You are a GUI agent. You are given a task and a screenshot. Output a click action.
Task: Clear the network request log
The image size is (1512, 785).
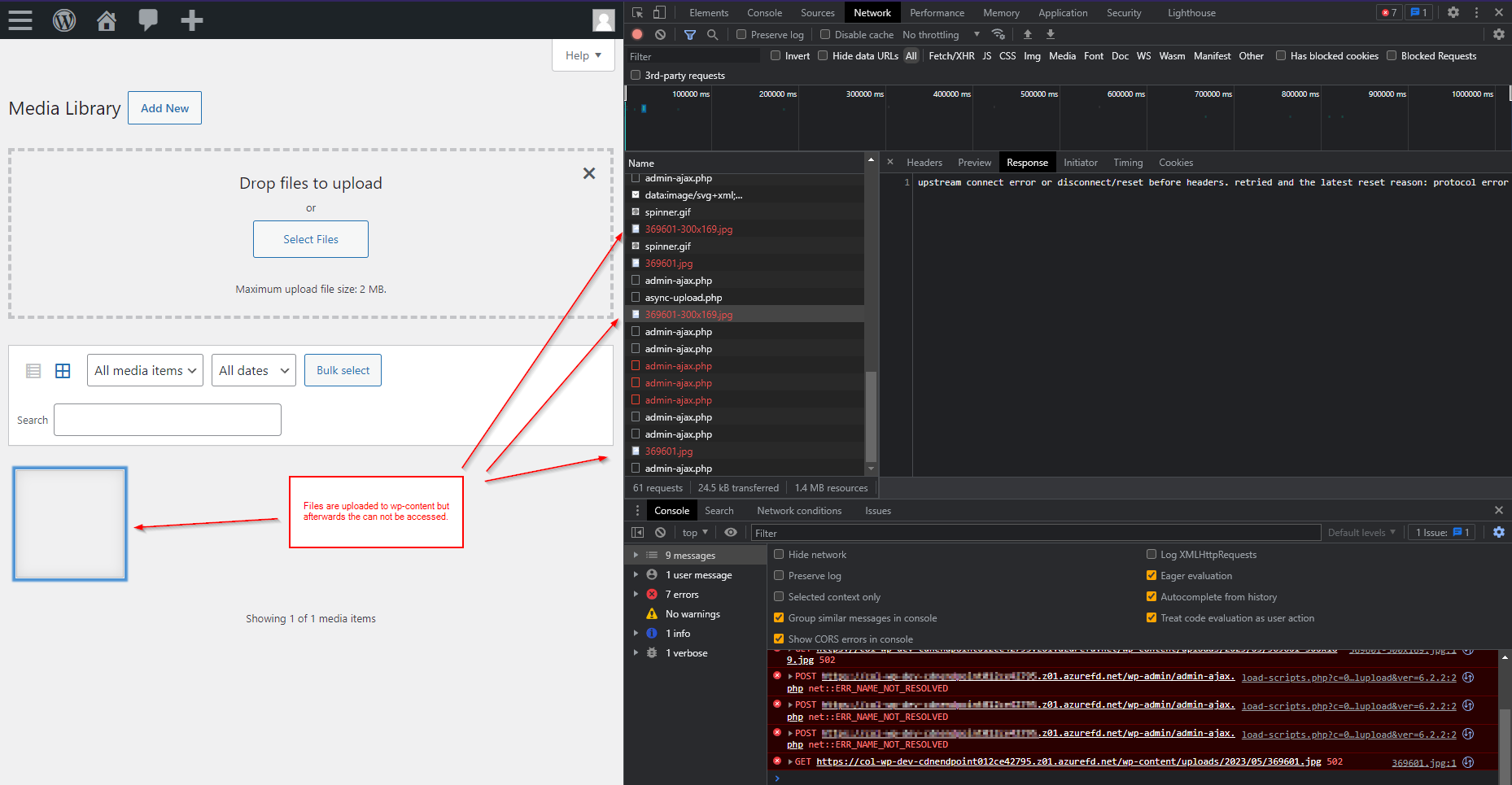point(660,34)
